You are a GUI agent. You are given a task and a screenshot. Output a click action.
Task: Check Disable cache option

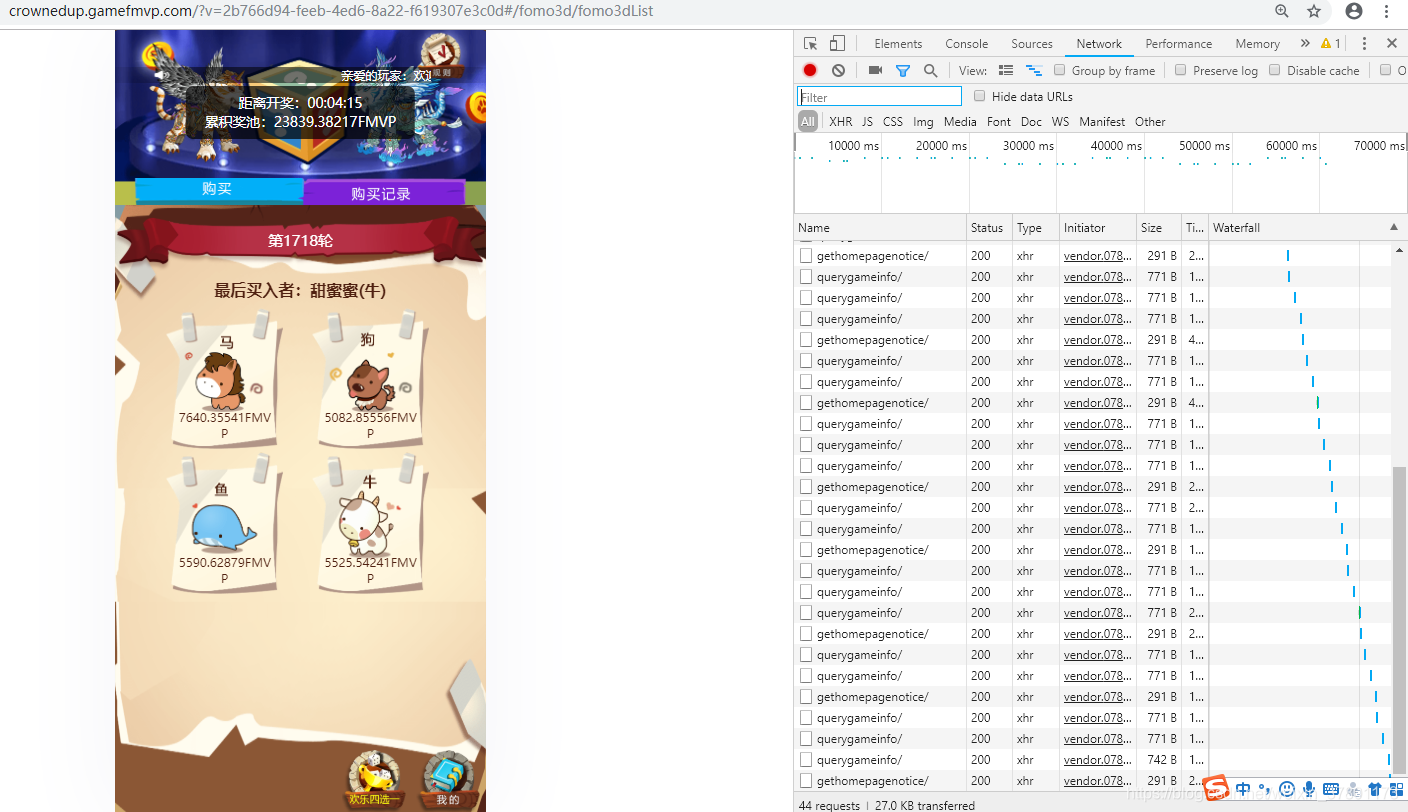[1275, 70]
